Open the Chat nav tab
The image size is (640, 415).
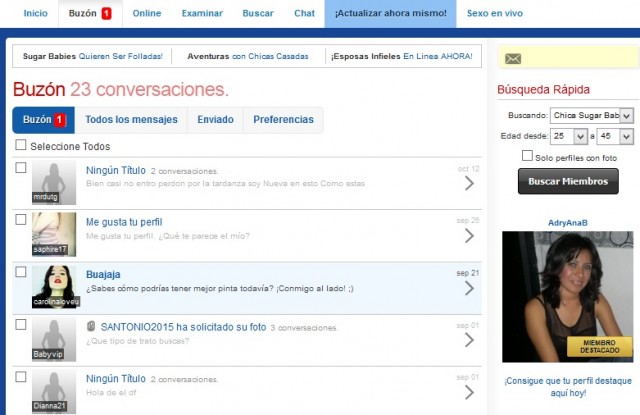[304, 13]
